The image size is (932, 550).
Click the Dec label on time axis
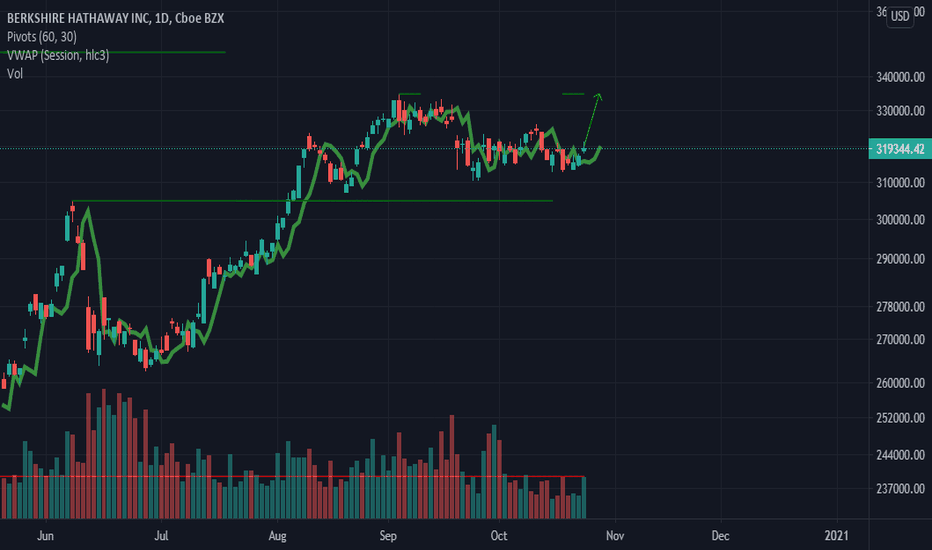pos(720,536)
